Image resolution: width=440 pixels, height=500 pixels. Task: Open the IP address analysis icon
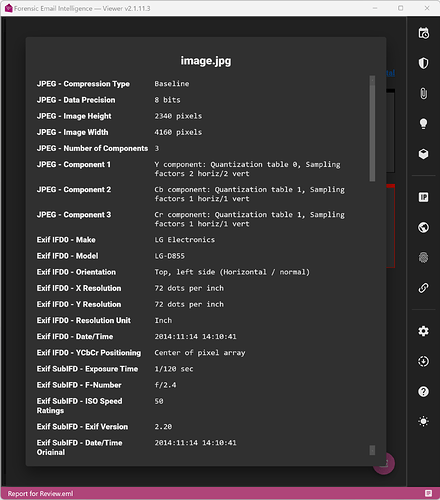(x=423, y=197)
